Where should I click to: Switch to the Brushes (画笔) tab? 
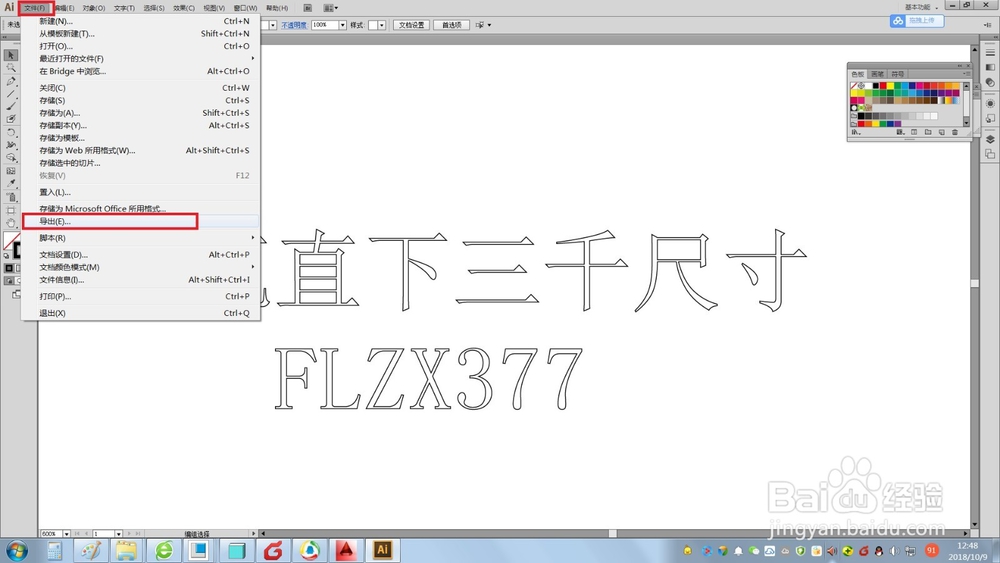[x=878, y=74]
